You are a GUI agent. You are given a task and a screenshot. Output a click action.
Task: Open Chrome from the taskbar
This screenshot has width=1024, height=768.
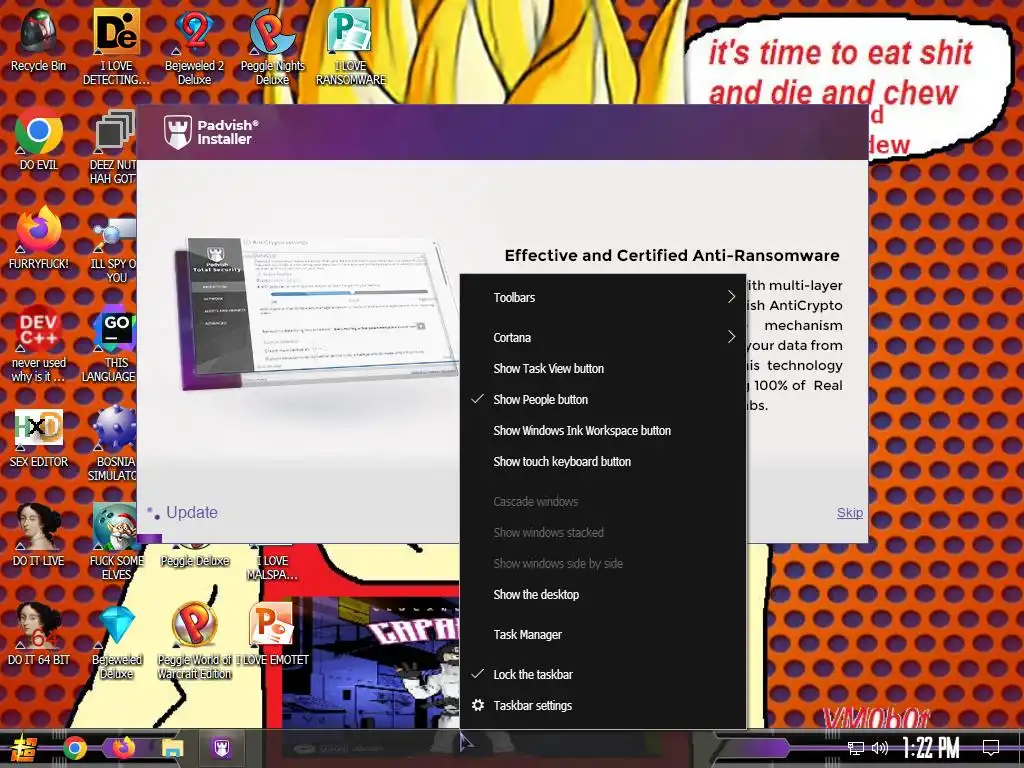[74, 748]
